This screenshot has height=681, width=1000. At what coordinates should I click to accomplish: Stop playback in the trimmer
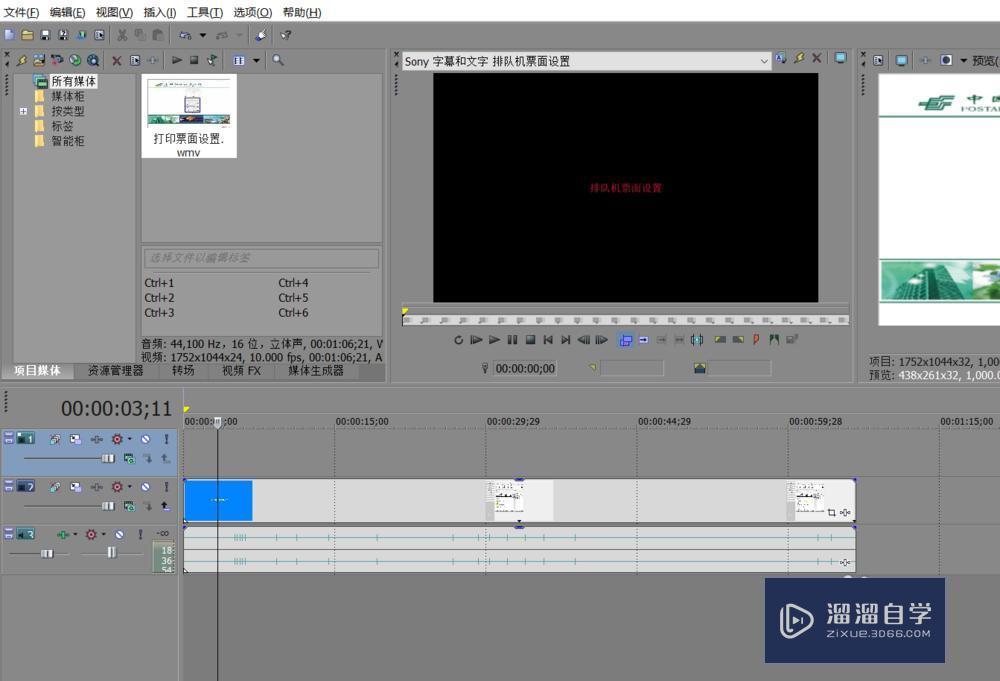(x=530, y=340)
